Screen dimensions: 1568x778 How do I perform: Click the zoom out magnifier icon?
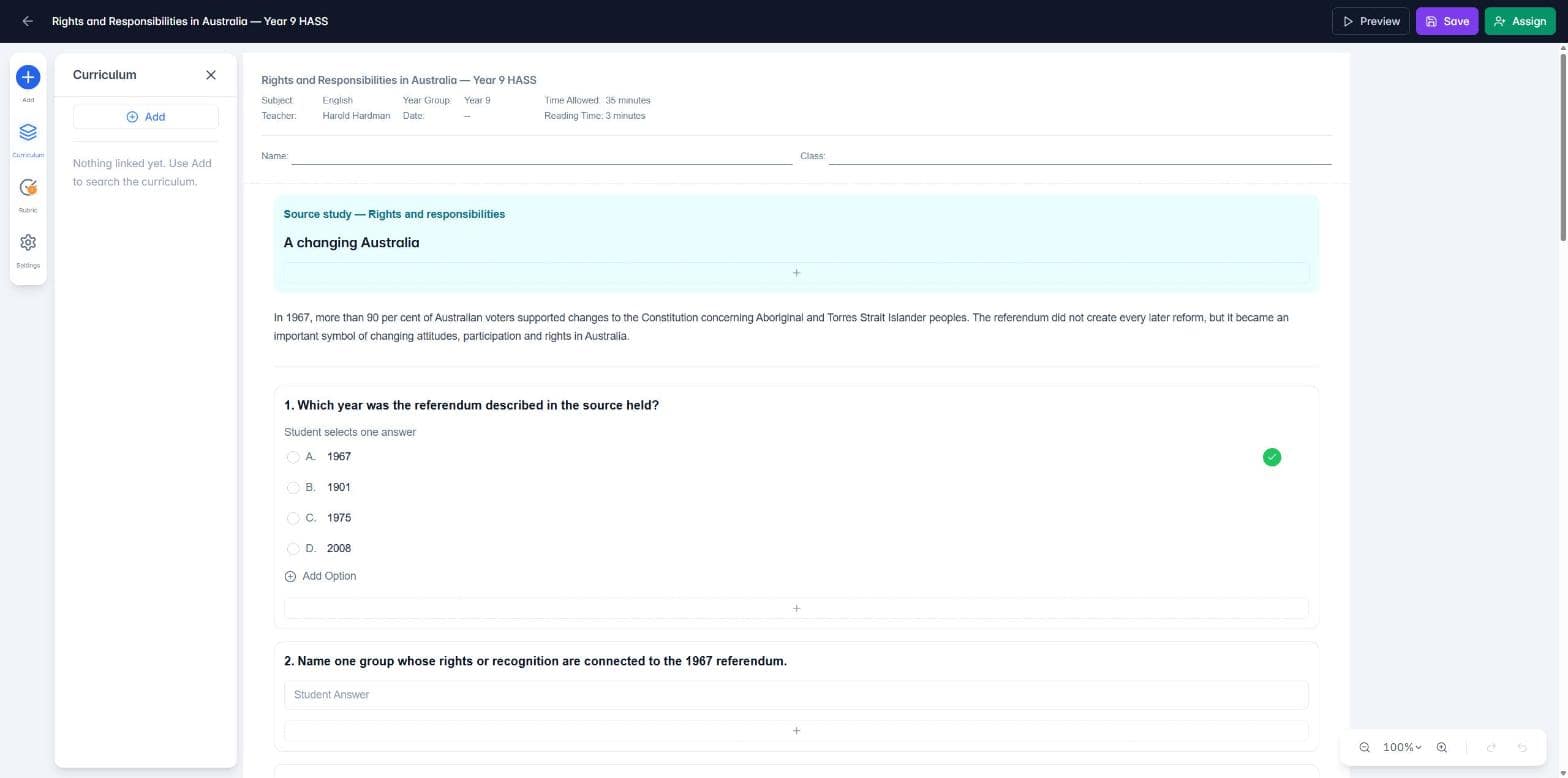pyautogui.click(x=1364, y=748)
